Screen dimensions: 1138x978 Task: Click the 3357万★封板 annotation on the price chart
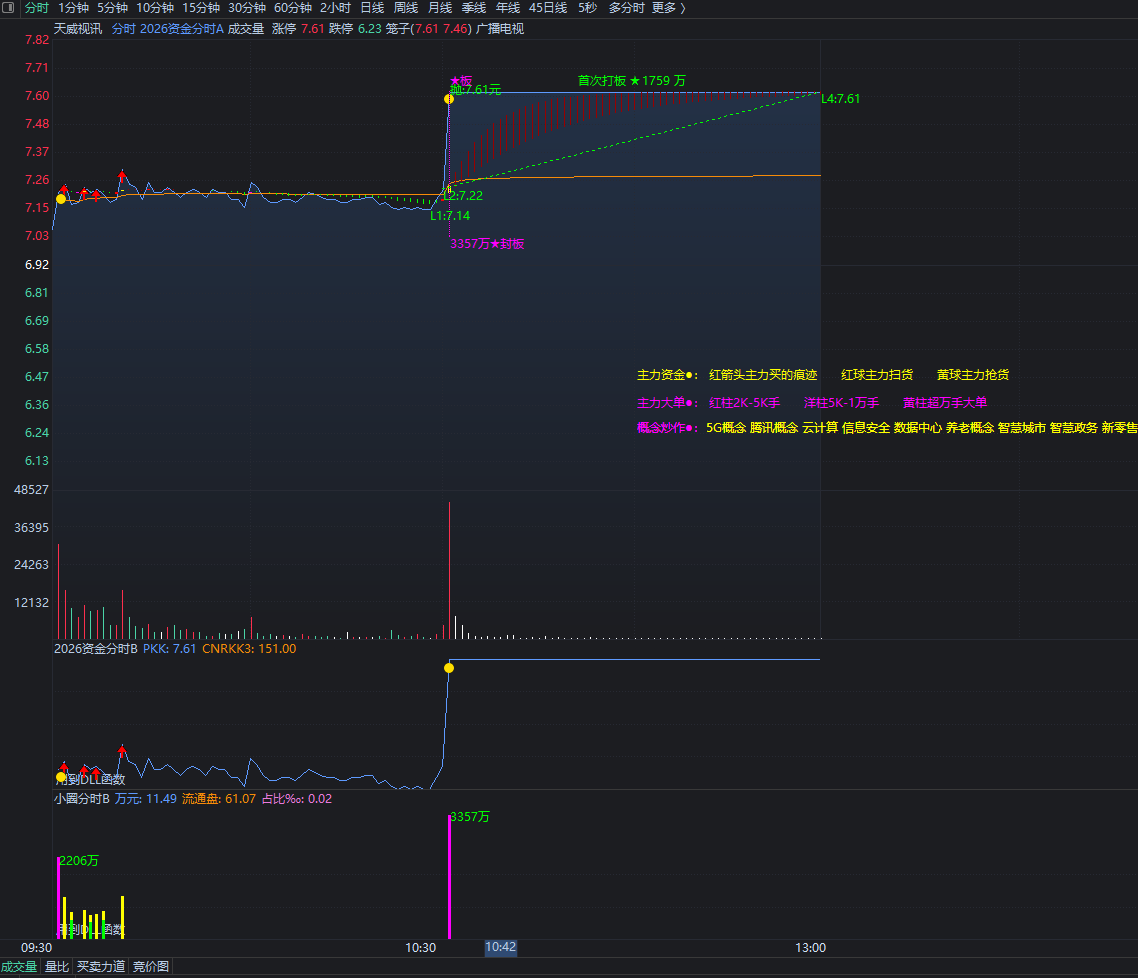[x=487, y=244]
